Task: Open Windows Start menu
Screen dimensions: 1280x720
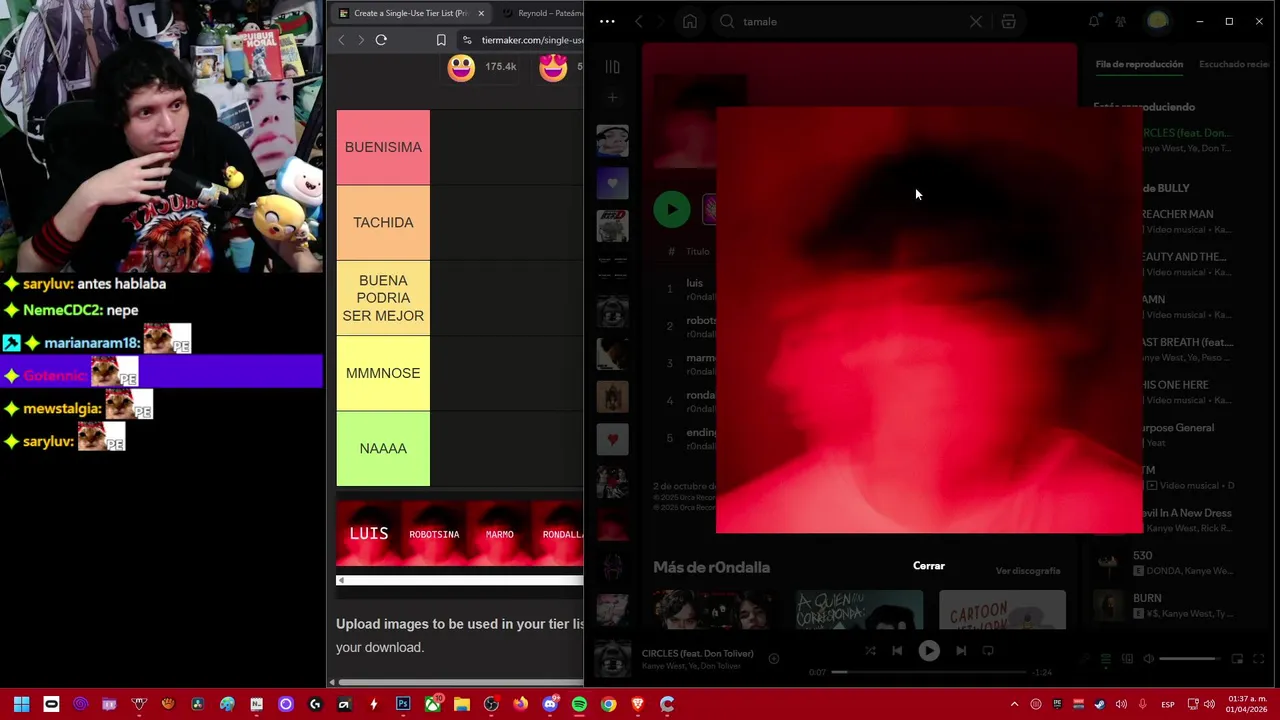Action: pos(21,704)
